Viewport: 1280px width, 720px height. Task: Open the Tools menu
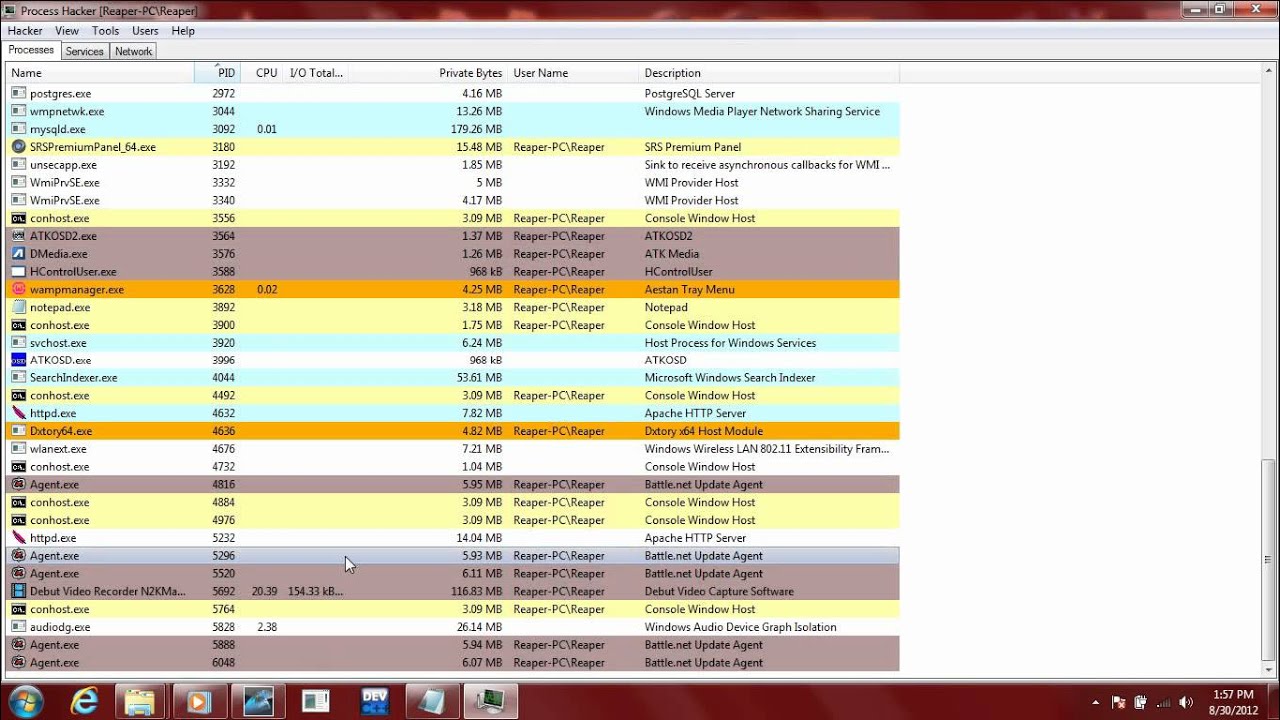point(105,31)
